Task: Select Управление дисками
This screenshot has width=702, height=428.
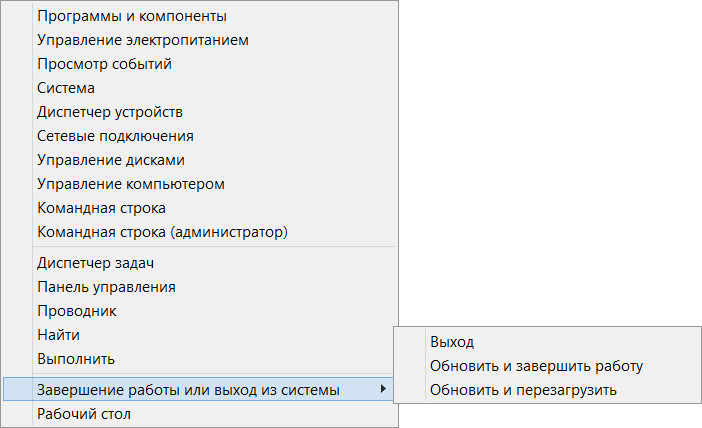Action: (x=110, y=160)
